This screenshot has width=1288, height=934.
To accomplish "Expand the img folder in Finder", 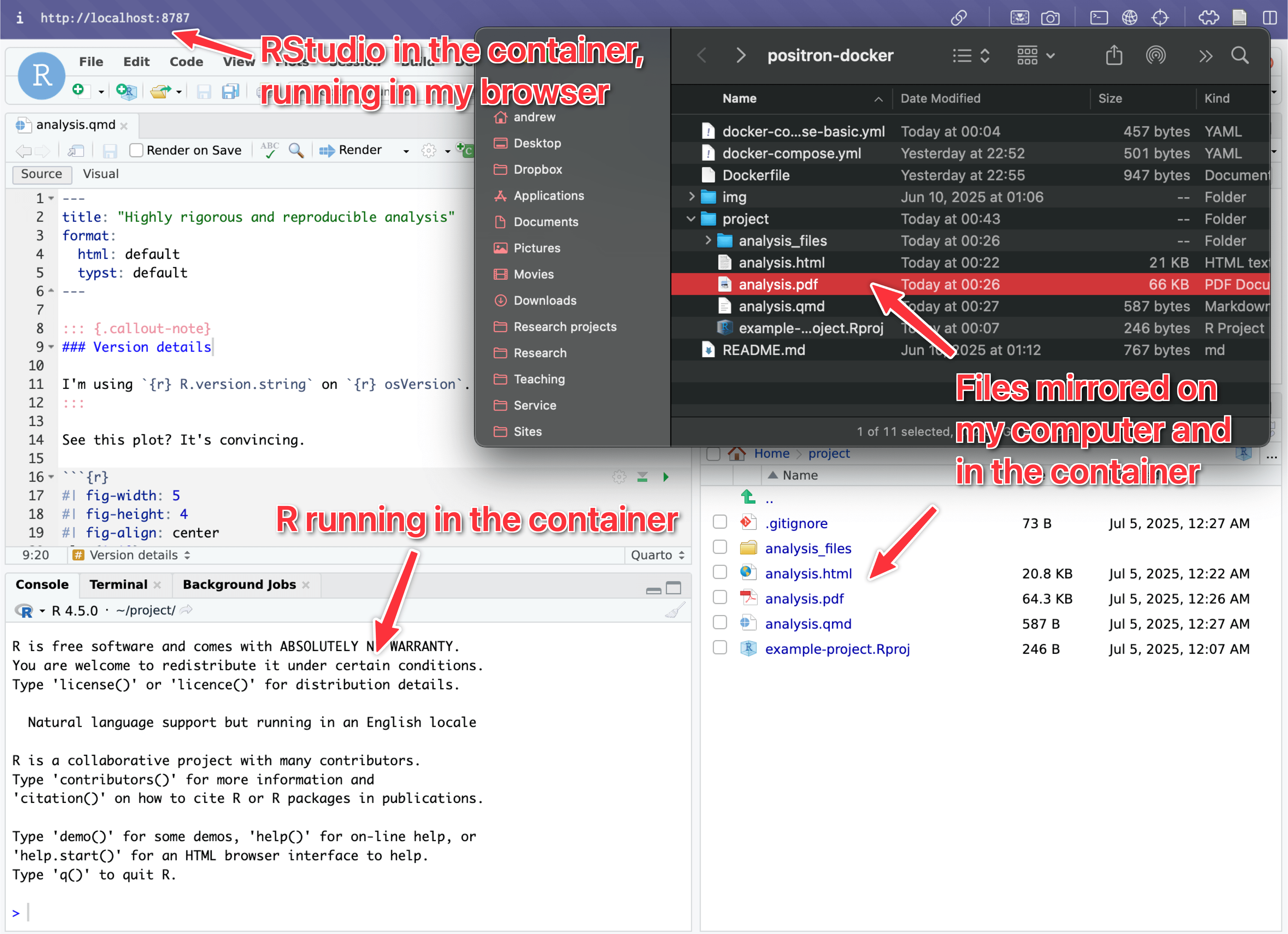I will (691, 196).
